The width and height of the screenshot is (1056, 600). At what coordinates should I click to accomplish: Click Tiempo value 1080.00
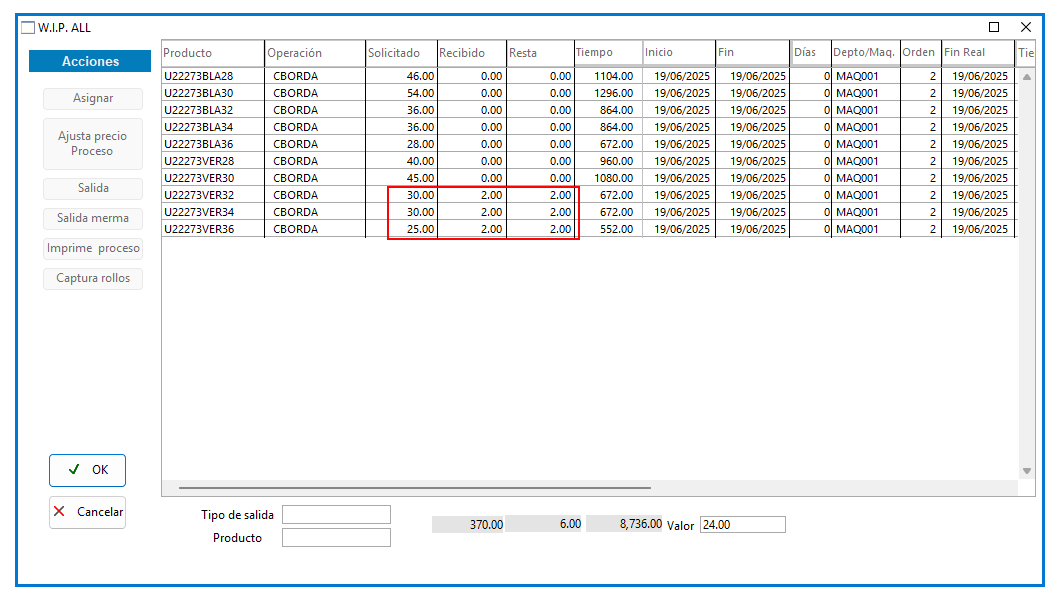click(614, 178)
